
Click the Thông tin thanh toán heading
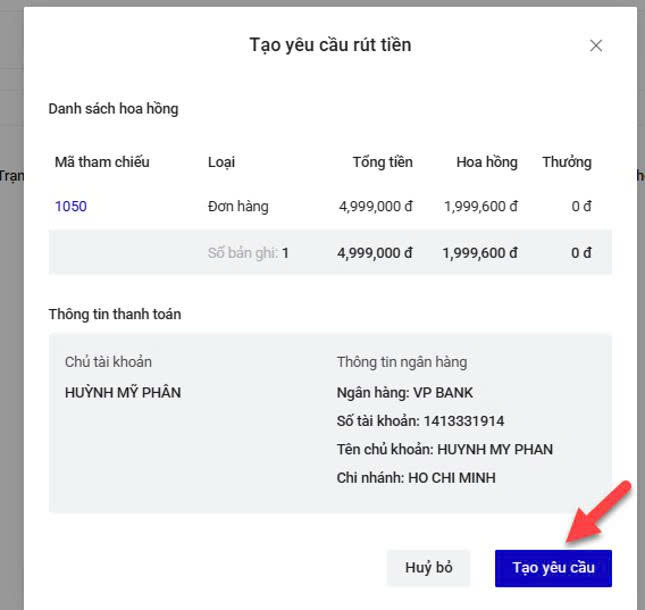pos(115,314)
